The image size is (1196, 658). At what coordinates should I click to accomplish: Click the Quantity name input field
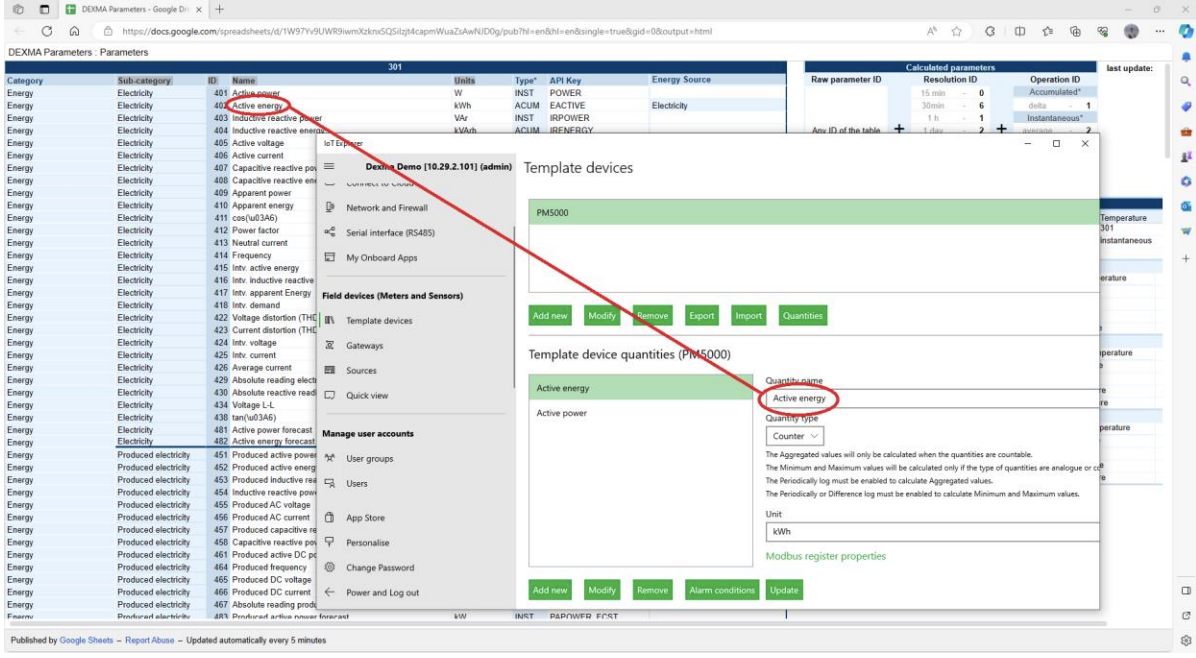point(932,398)
